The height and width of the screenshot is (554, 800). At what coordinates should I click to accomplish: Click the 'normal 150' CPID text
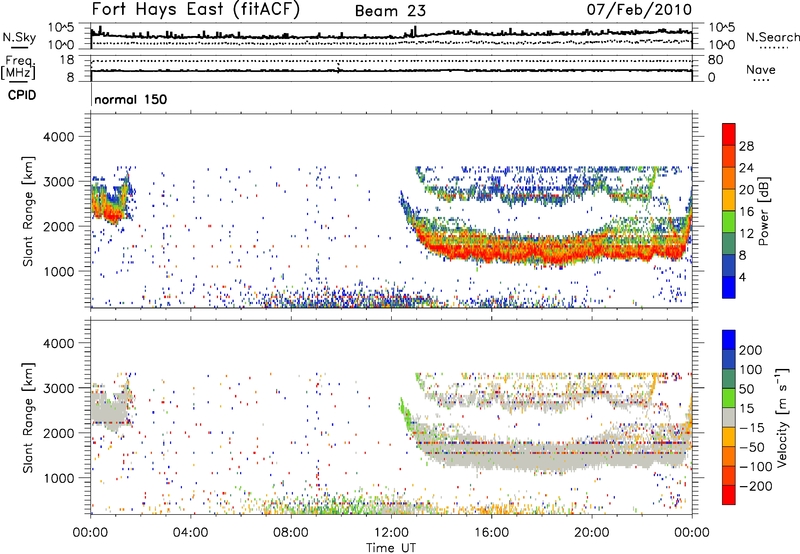pos(131,99)
